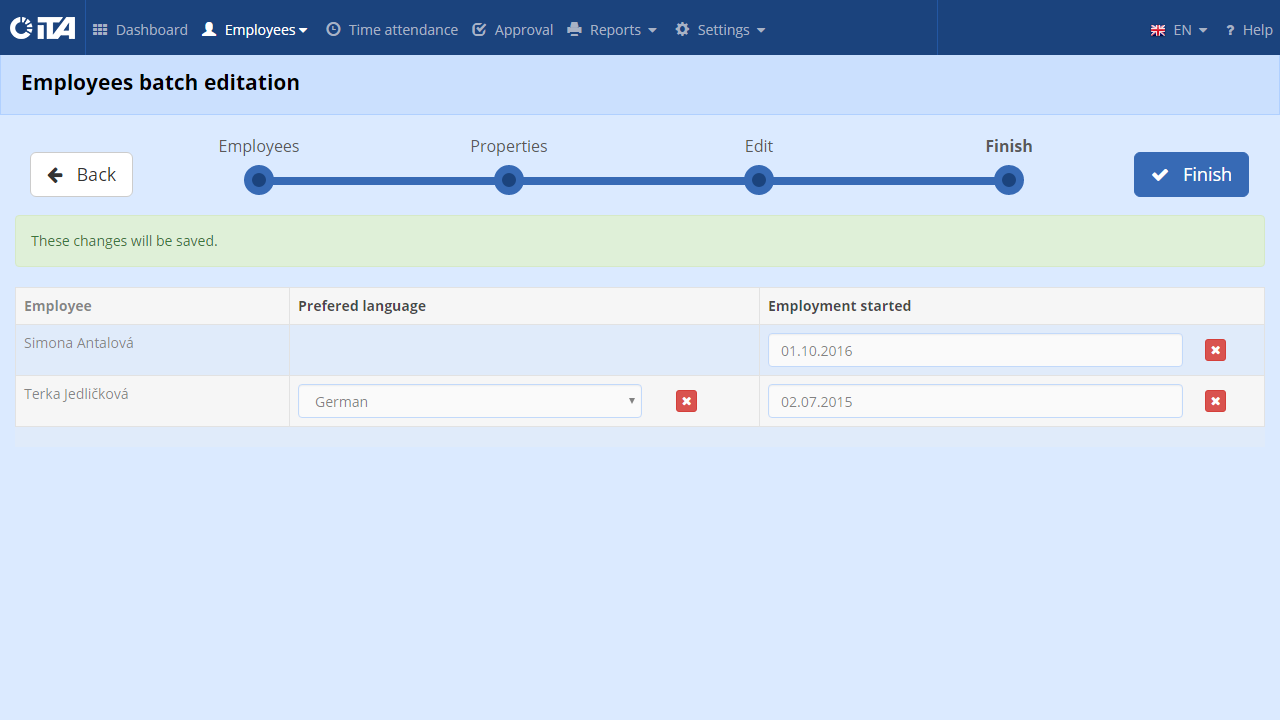Switch language via EN flag dropdown

1179,30
